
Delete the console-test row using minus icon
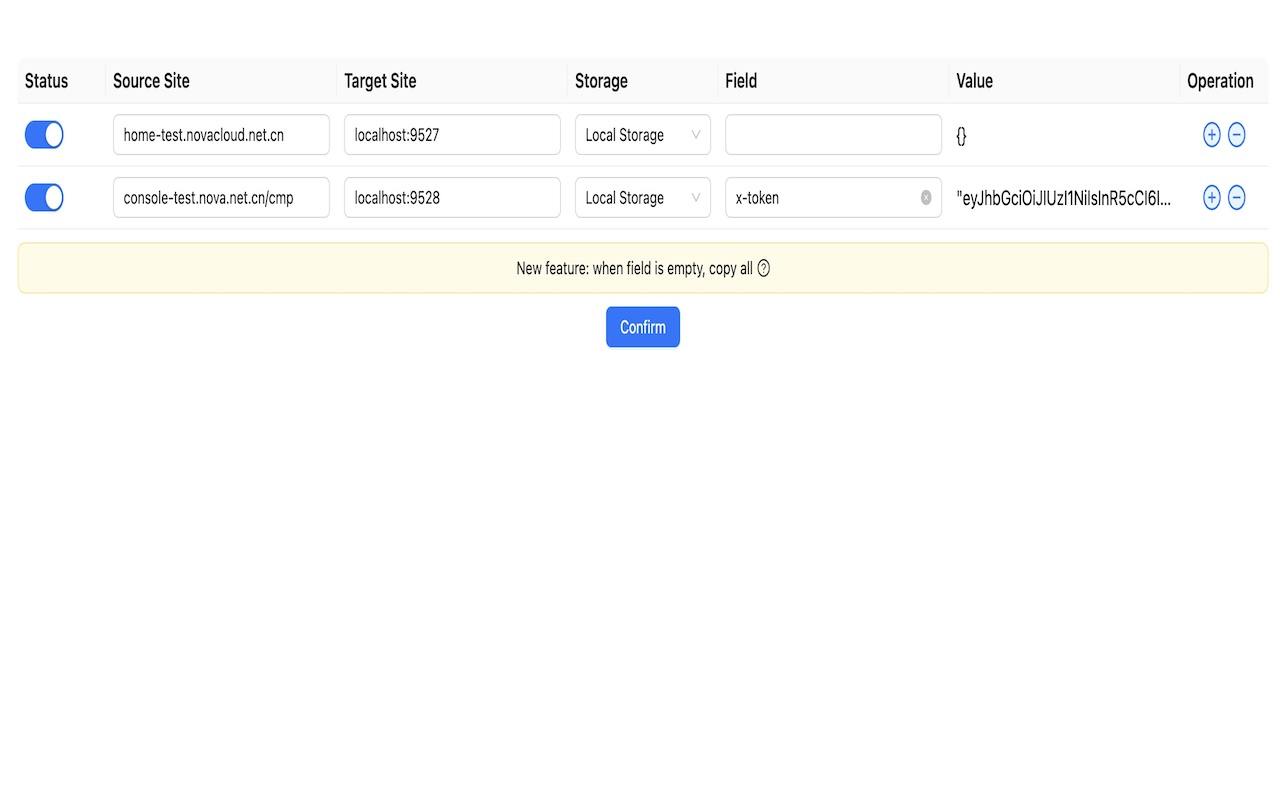pos(1236,198)
